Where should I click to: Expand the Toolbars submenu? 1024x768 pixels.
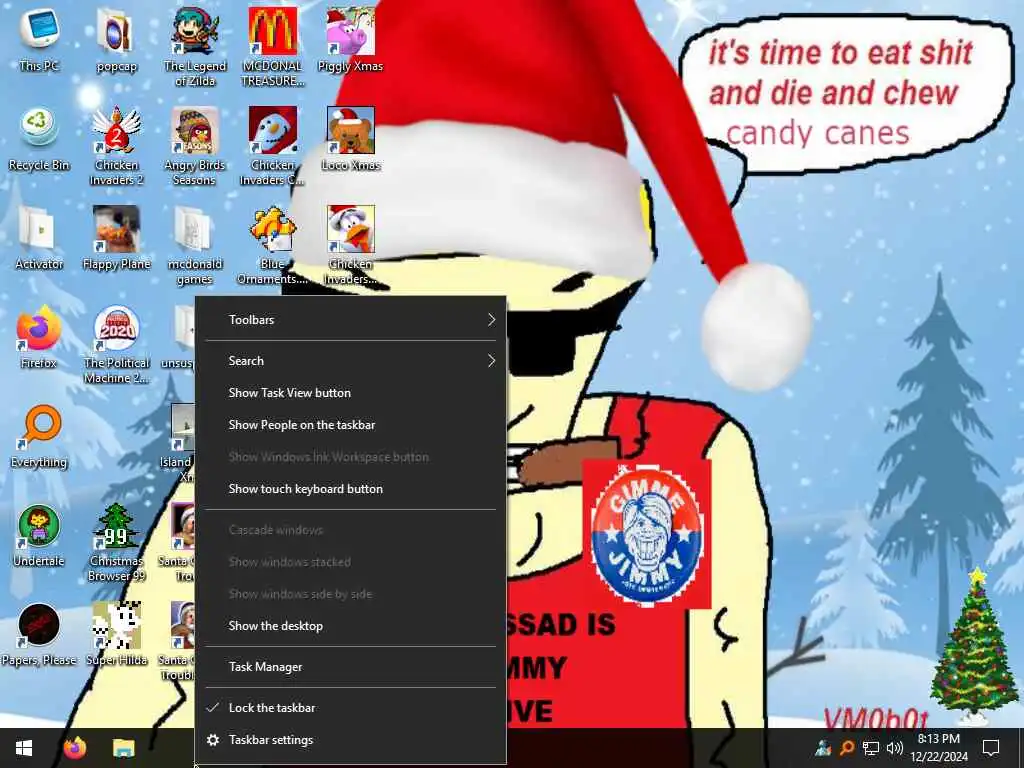tap(351, 319)
